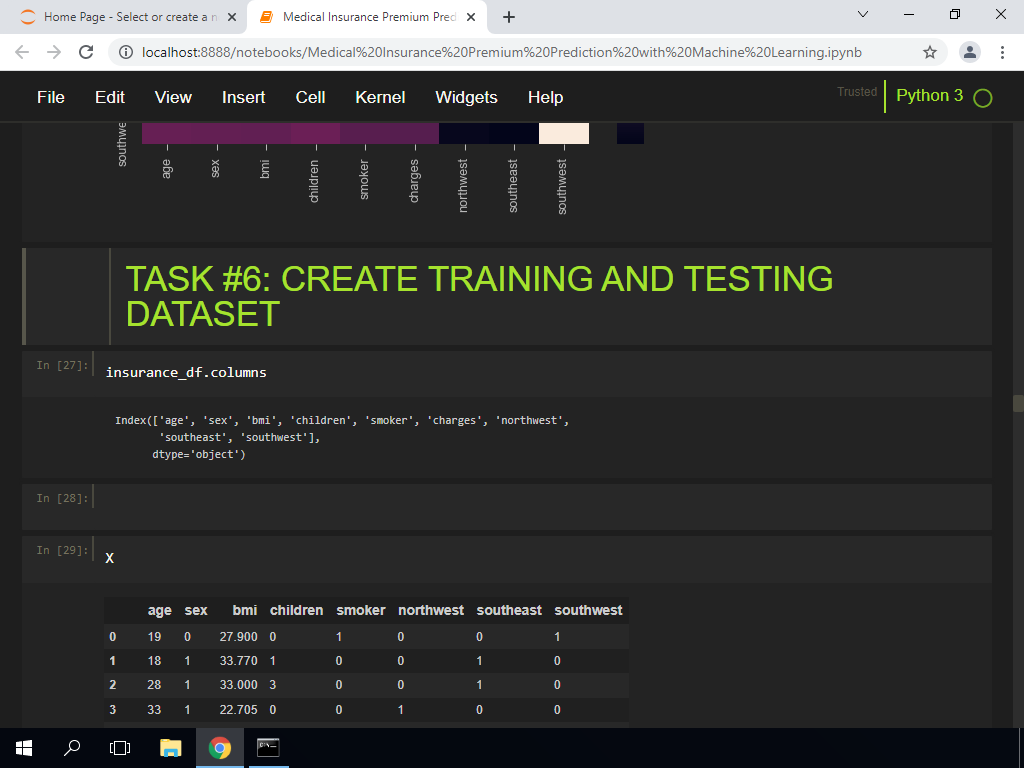Close the Home Page tab
Image resolution: width=1024 pixels, height=768 pixels.
click(232, 18)
